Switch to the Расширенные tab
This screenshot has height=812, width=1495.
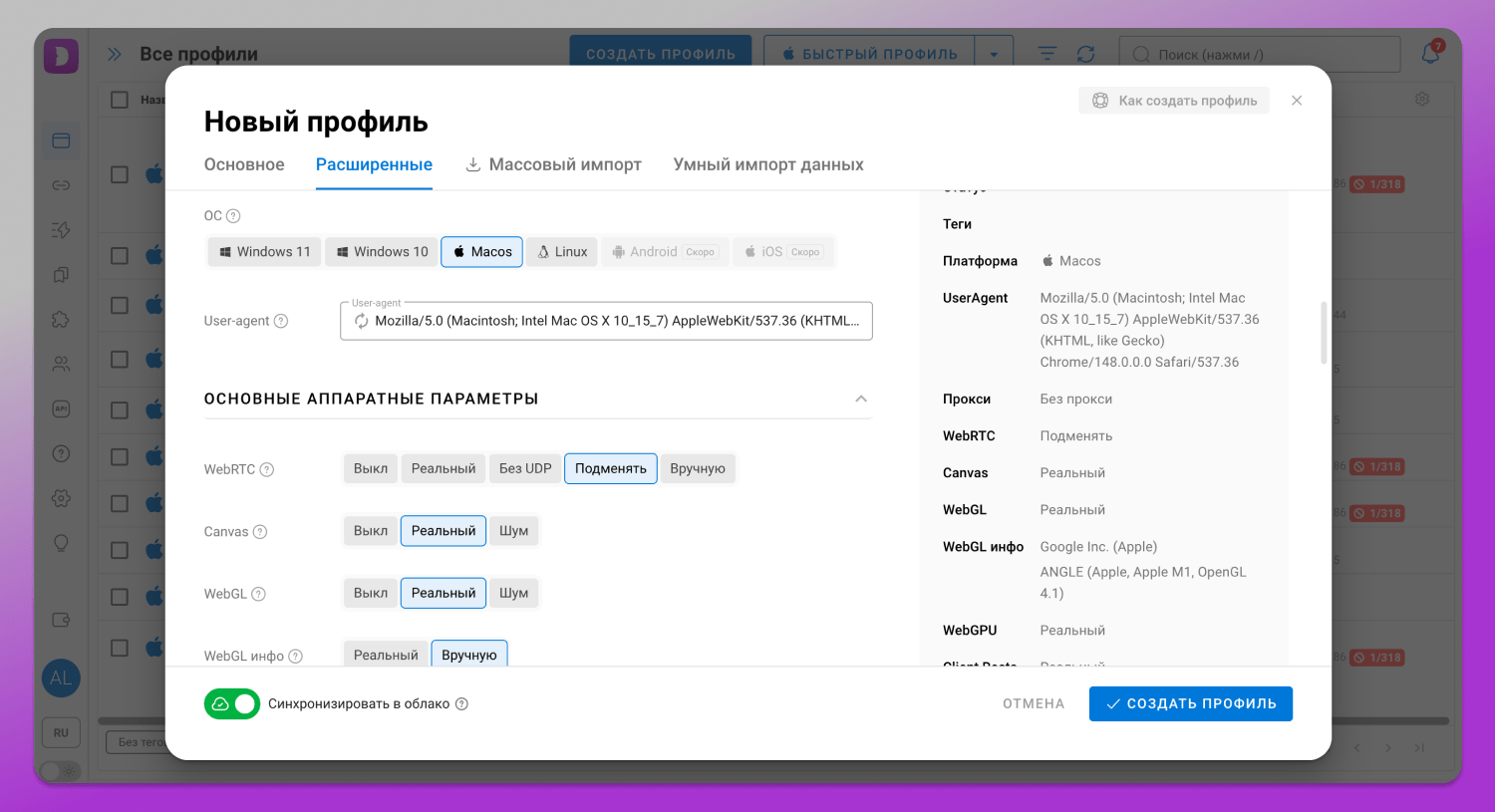coord(374,165)
